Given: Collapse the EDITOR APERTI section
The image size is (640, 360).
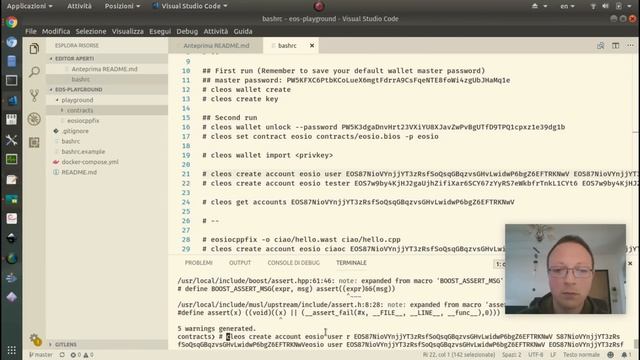Looking at the screenshot, I should [x=107, y=59].
